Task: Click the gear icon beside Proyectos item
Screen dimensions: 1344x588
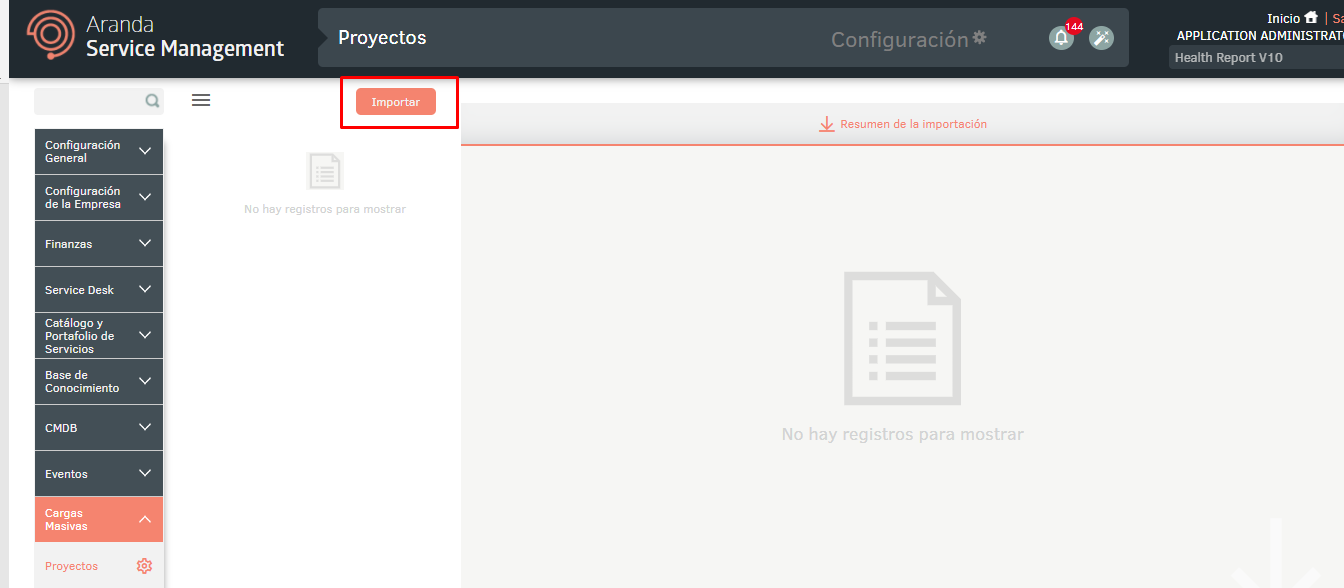Action: coord(144,566)
